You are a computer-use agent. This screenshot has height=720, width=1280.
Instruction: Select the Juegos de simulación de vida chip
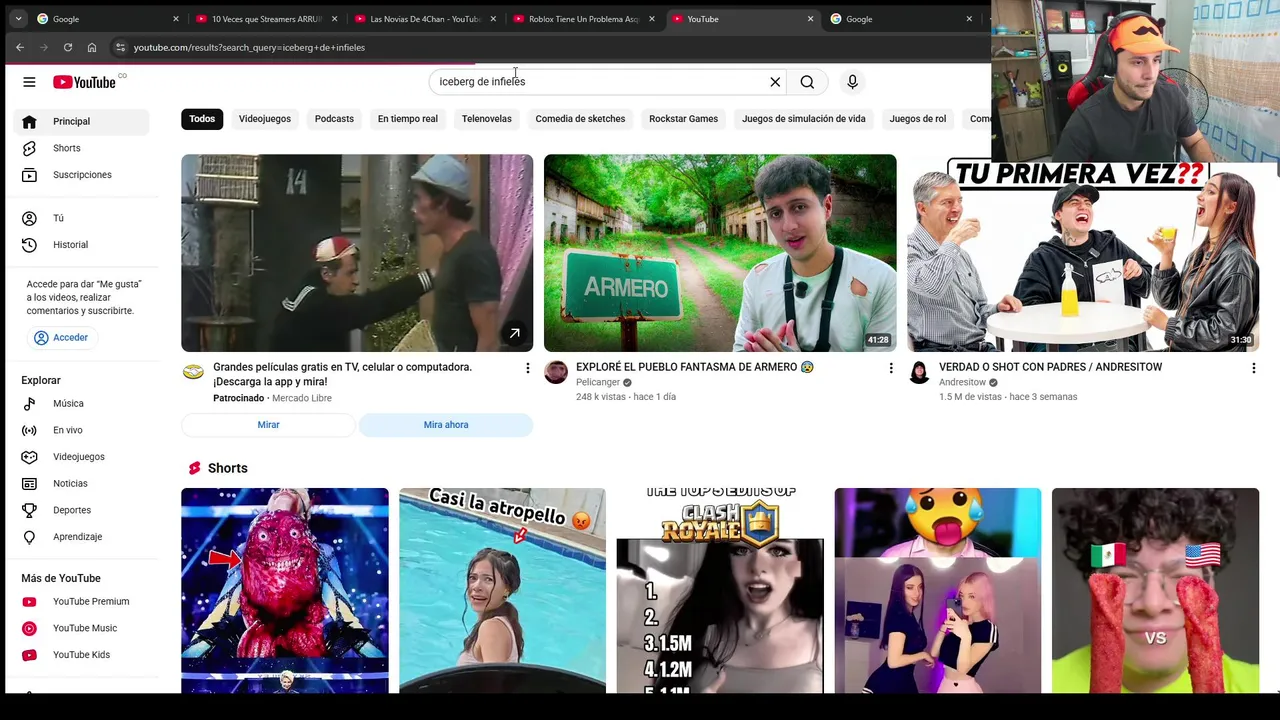[x=804, y=119]
